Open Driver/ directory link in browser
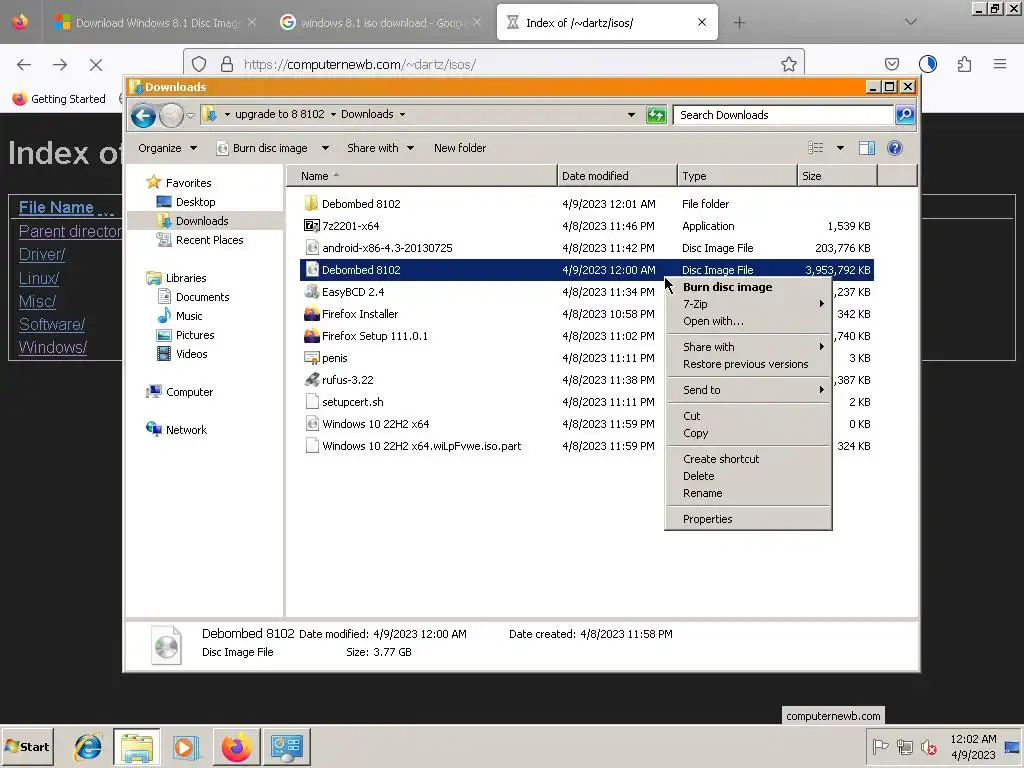The image size is (1024, 768). click(42, 255)
